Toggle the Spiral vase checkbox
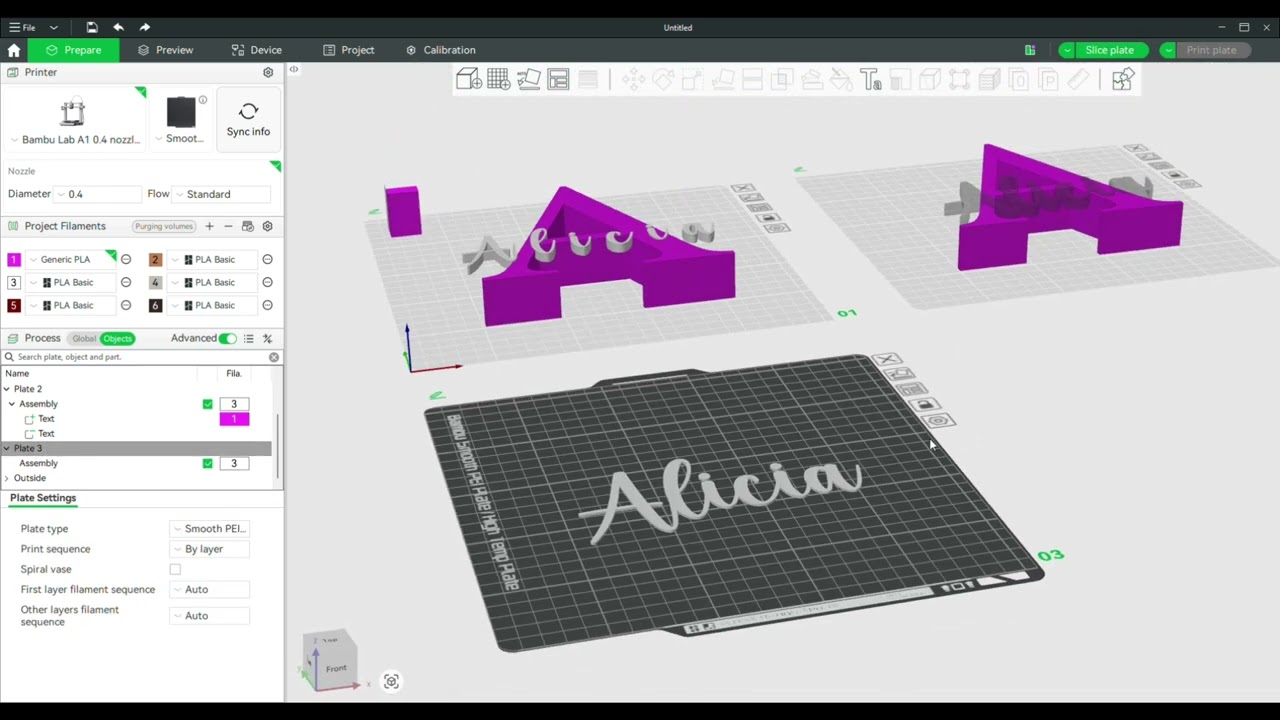 point(175,569)
